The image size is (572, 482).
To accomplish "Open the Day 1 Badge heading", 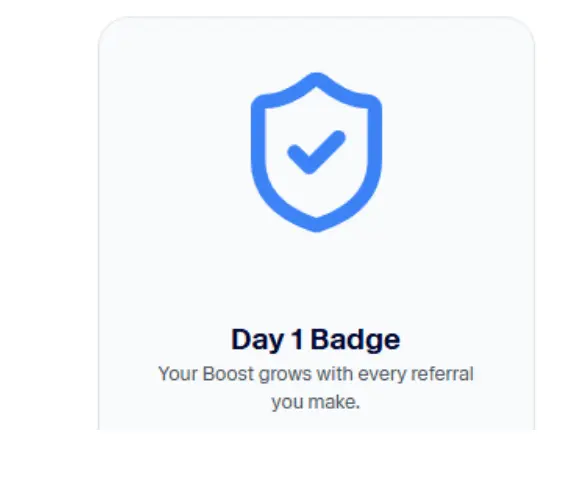I will coord(316,340).
